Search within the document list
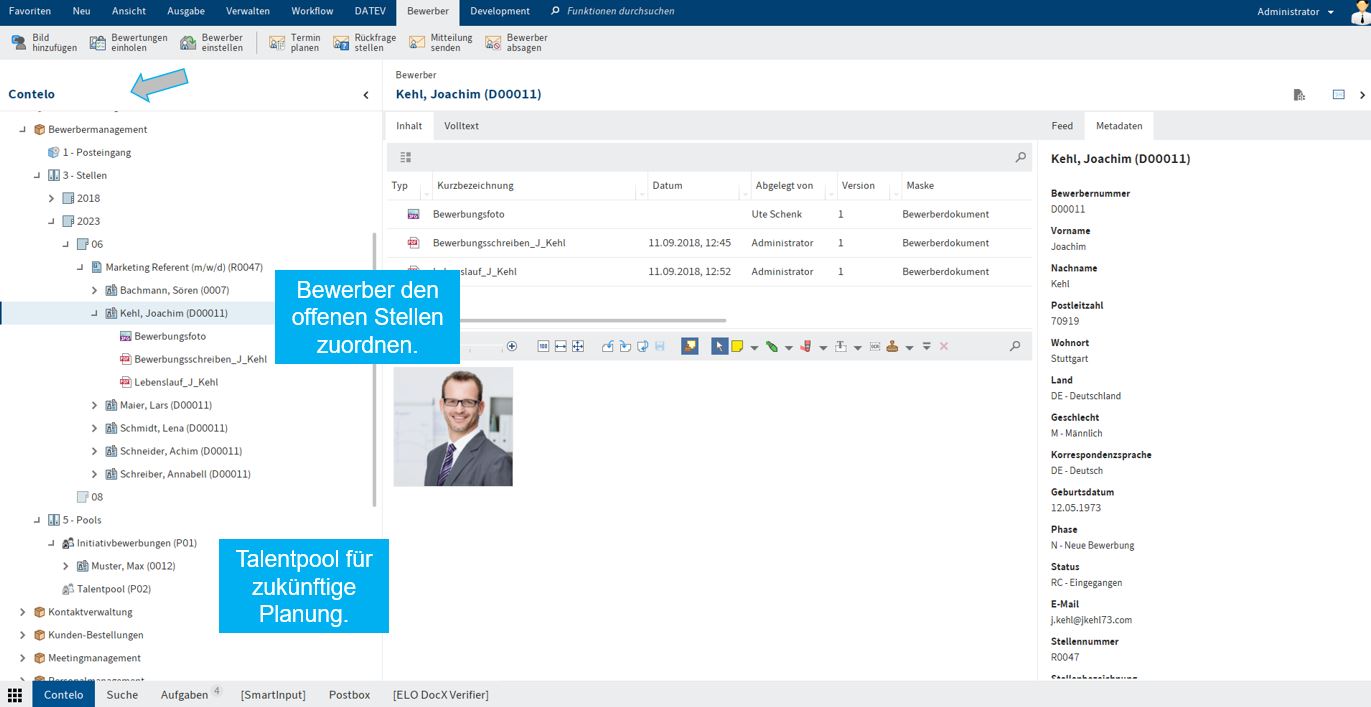 [1020, 157]
